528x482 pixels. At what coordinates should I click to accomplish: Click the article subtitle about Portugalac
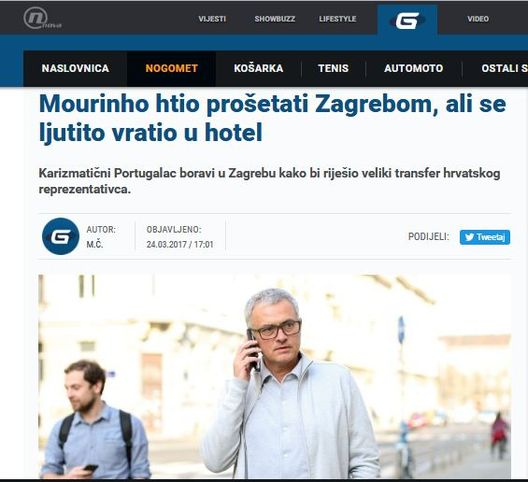[x=269, y=181]
